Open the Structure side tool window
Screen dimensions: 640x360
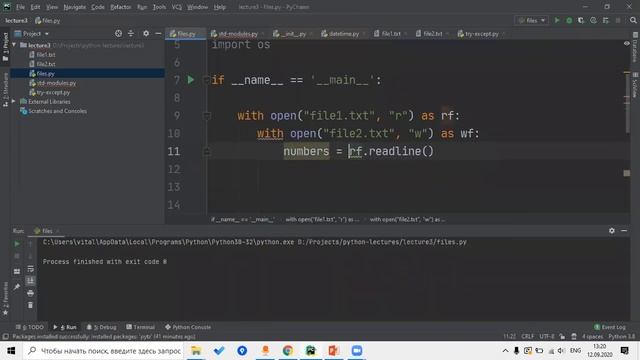pos(5,89)
